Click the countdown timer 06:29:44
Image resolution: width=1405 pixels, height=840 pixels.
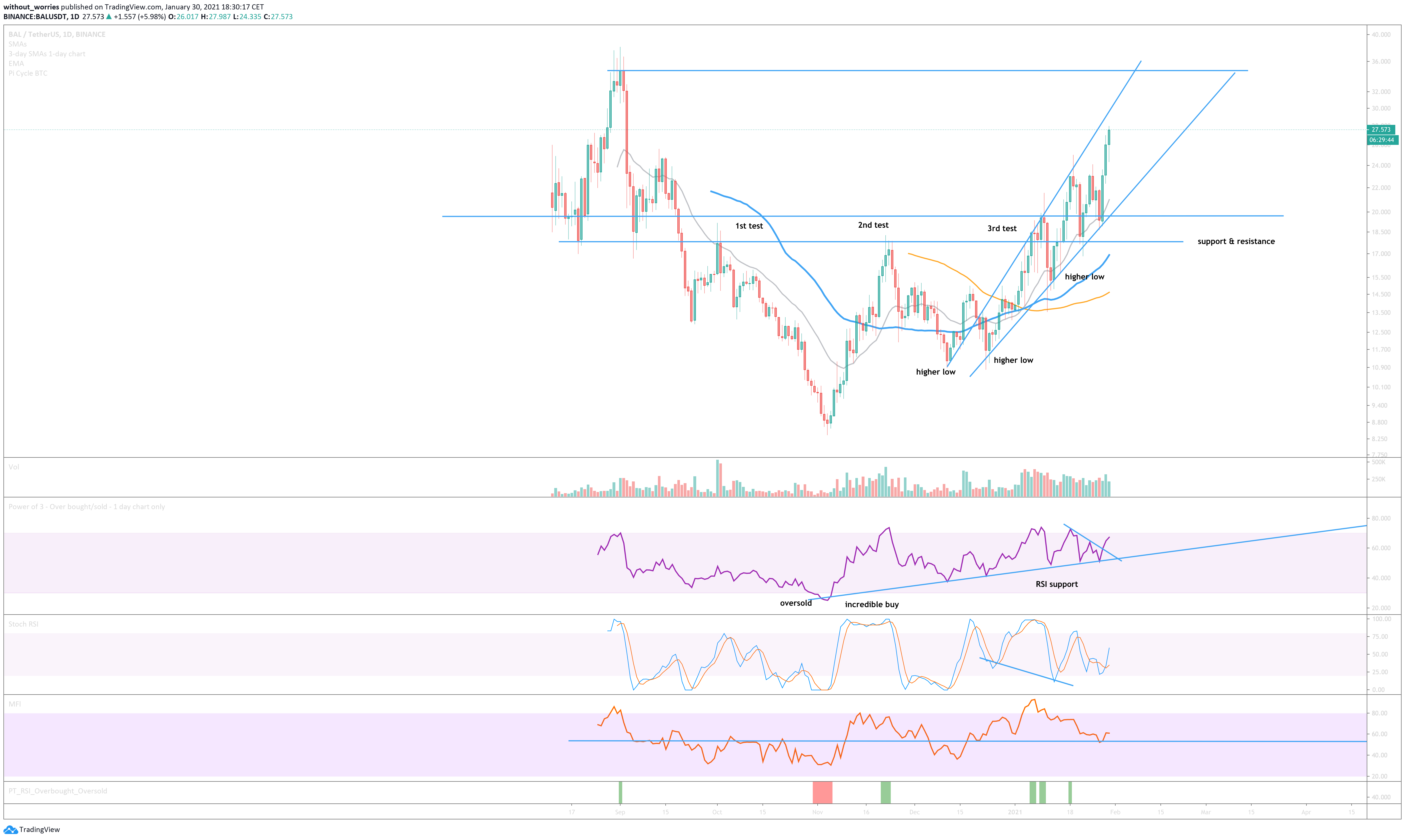point(1382,140)
